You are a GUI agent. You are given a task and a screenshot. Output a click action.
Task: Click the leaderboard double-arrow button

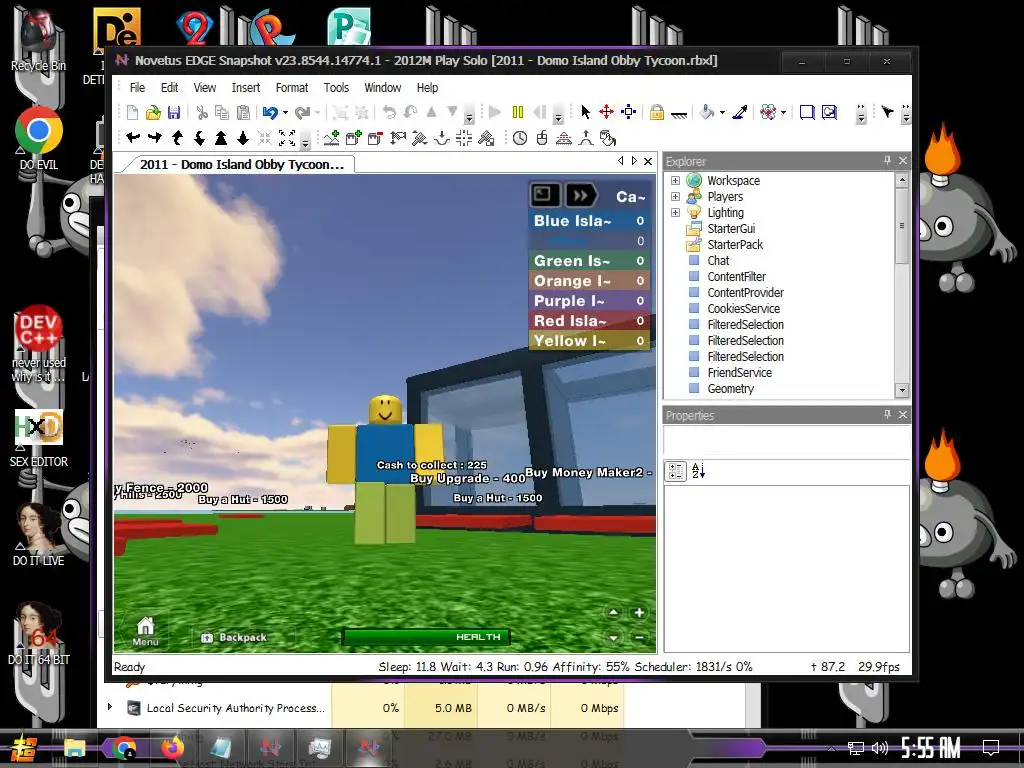(580, 195)
